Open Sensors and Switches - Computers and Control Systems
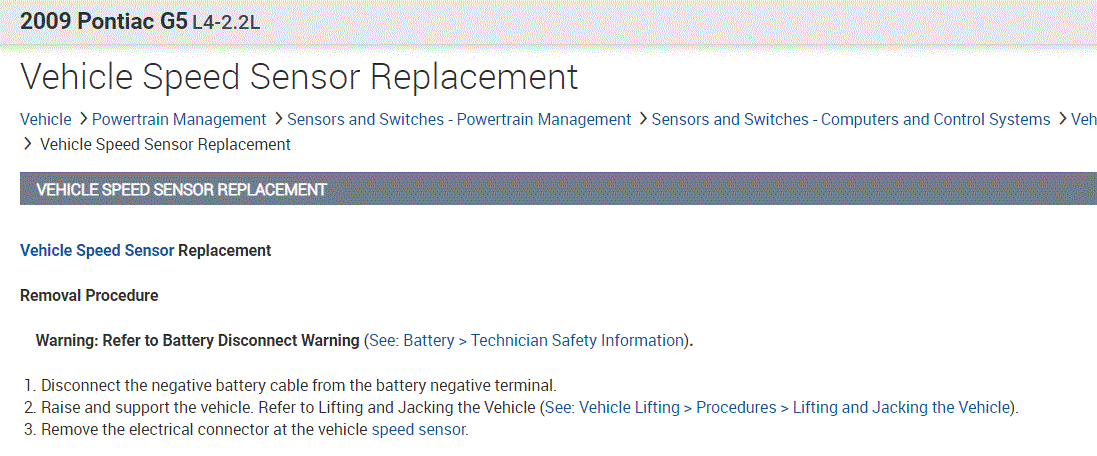Image resolution: width=1097 pixels, height=456 pixels. point(850,119)
